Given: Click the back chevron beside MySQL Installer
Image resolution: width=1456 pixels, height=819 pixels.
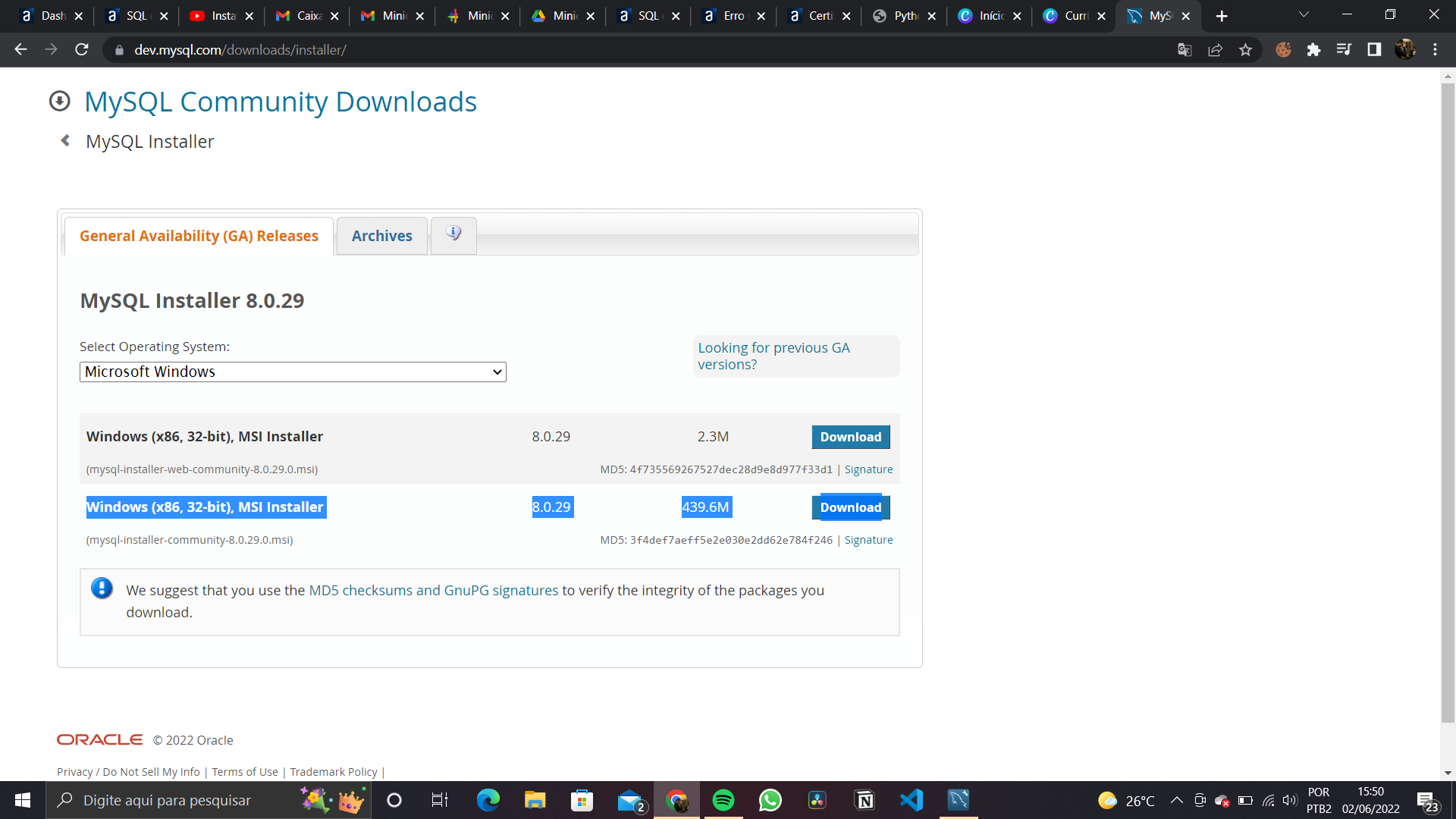Looking at the screenshot, I should (x=65, y=140).
